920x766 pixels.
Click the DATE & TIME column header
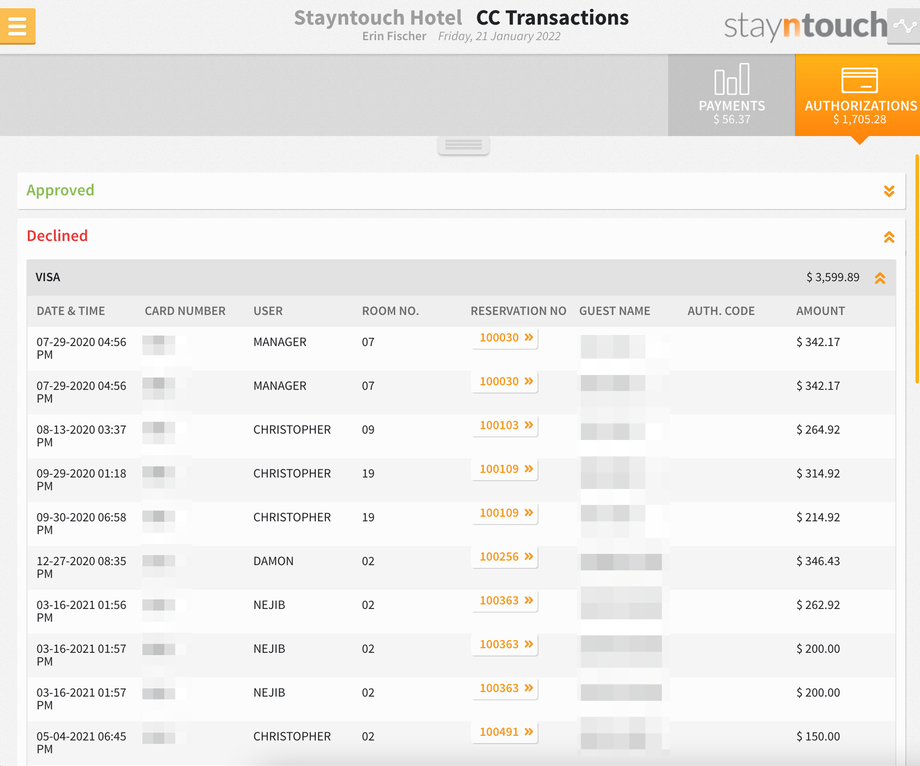[70, 311]
